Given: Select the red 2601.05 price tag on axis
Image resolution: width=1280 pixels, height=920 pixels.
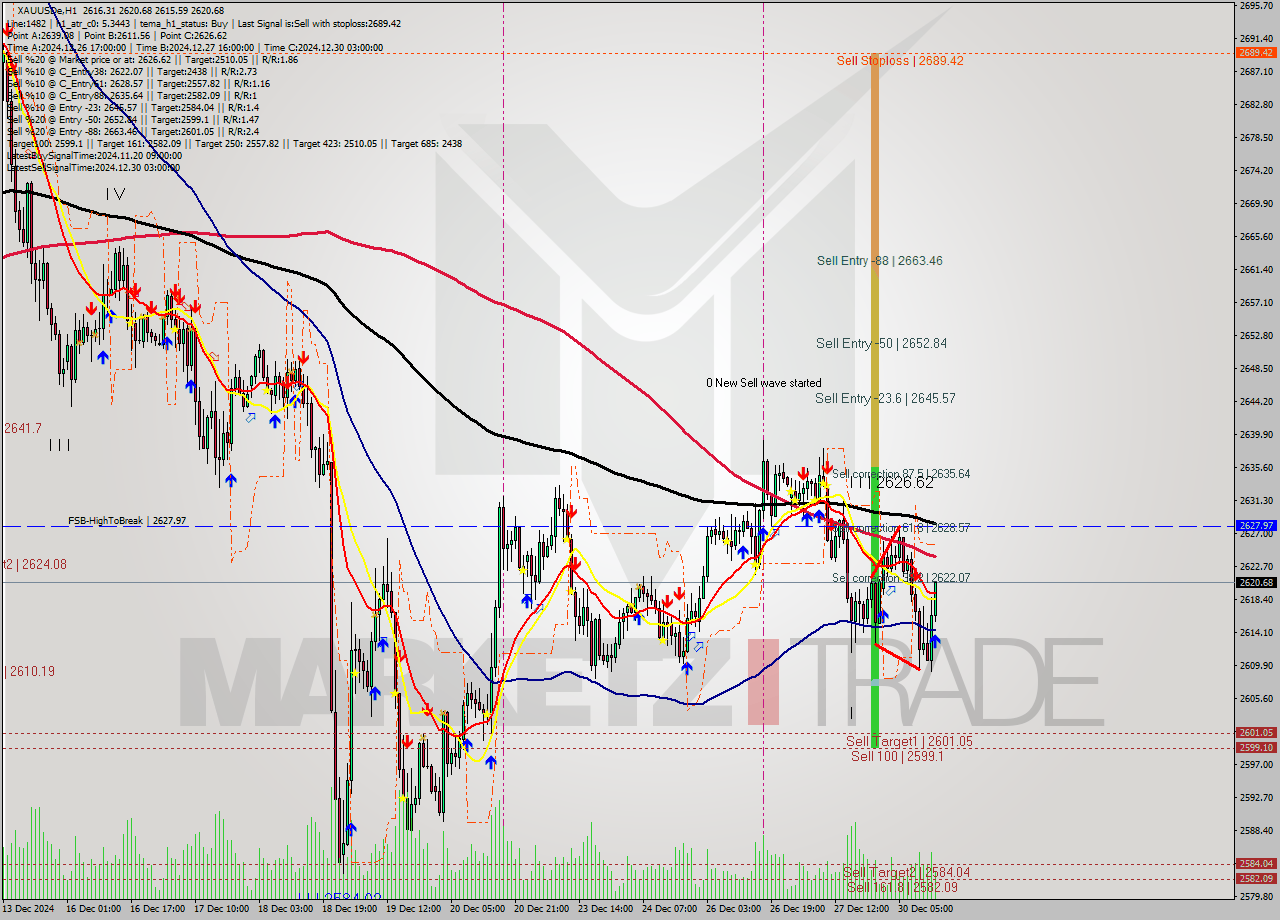Looking at the screenshot, I should (x=1256, y=732).
